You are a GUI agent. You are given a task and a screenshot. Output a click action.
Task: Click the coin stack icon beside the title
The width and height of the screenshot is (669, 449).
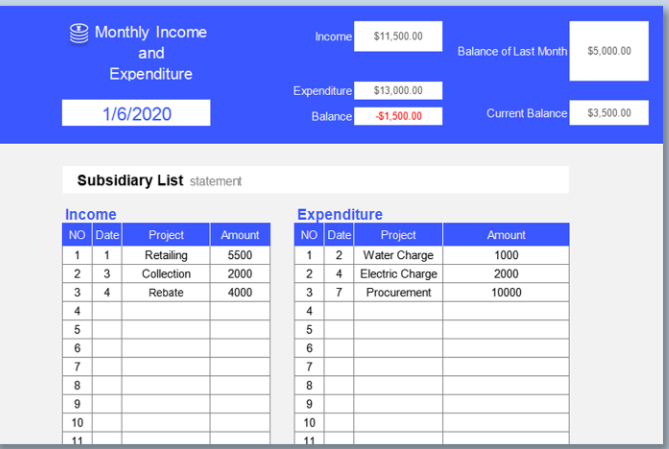[79, 33]
